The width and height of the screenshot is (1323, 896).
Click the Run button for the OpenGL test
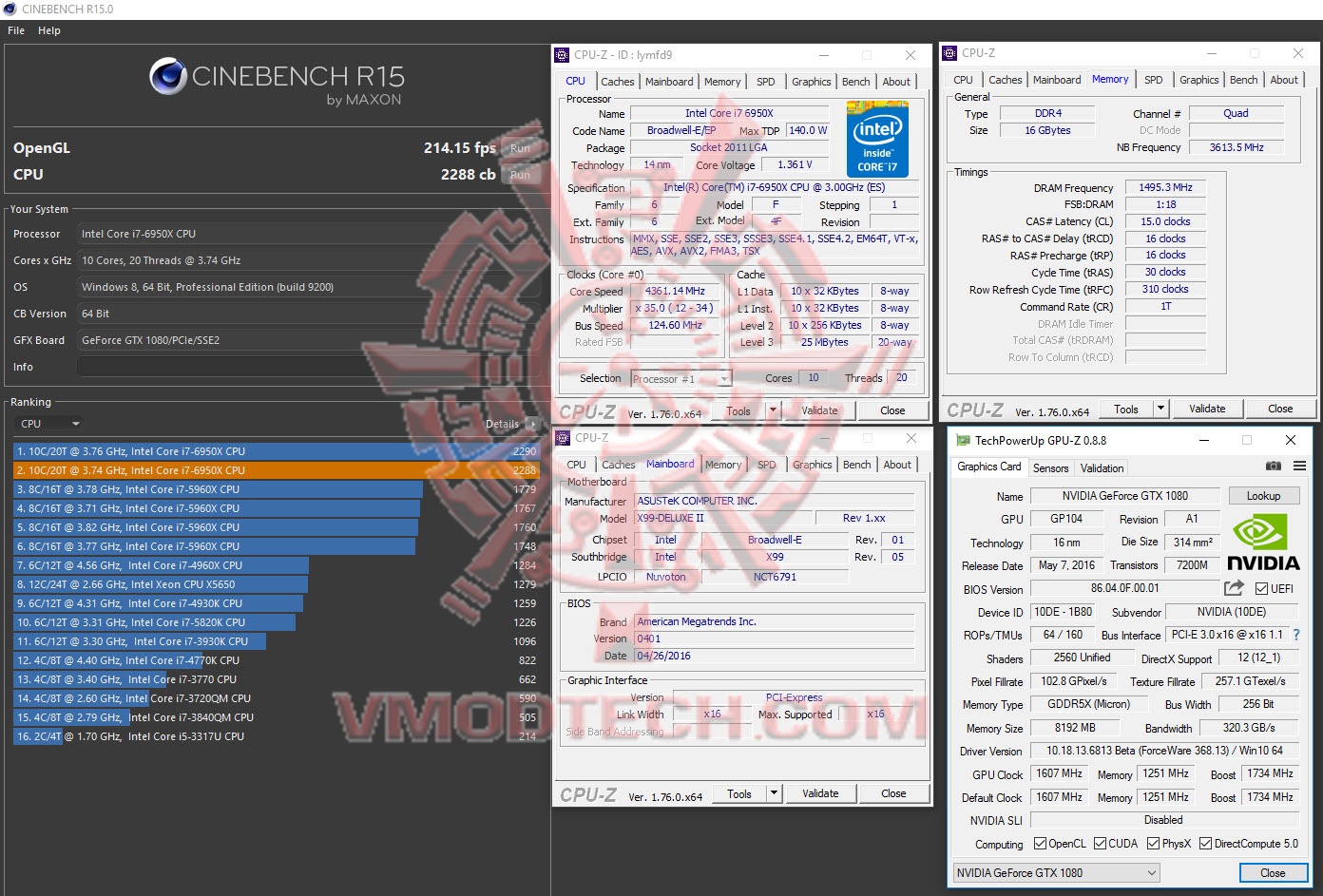tap(520, 148)
